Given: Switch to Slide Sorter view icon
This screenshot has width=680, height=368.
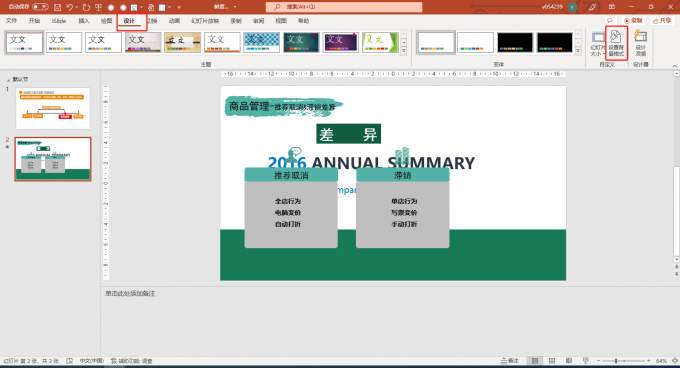Looking at the screenshot, I should pos(552,361).
